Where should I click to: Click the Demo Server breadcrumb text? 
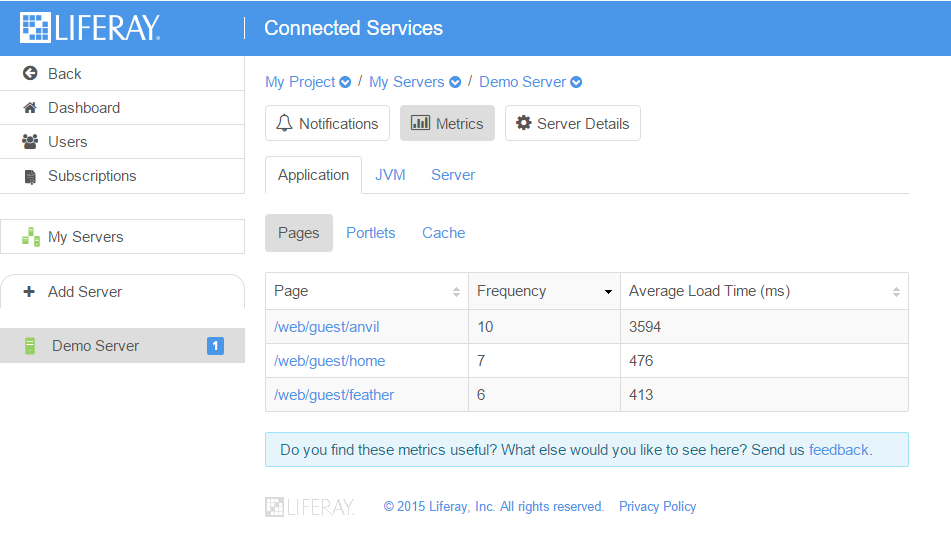point(522,82)
